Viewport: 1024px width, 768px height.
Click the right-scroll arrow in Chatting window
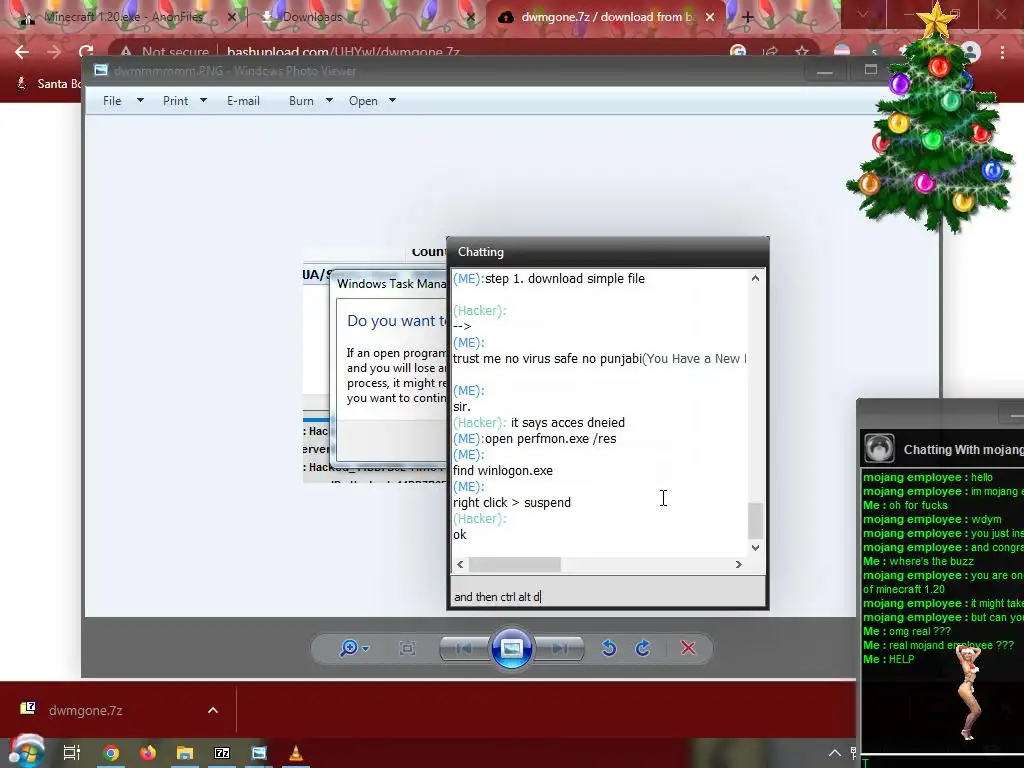click(739, 564)
